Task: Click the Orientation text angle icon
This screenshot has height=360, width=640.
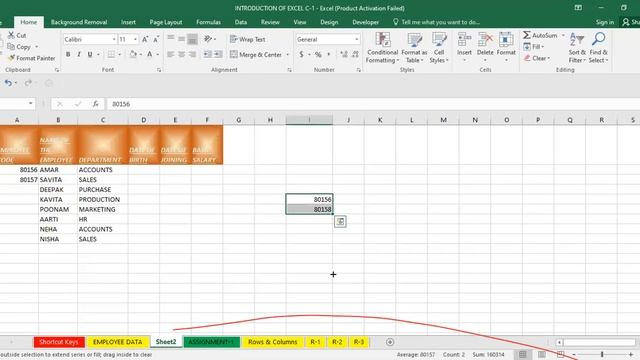Action: tap(208, 39)
